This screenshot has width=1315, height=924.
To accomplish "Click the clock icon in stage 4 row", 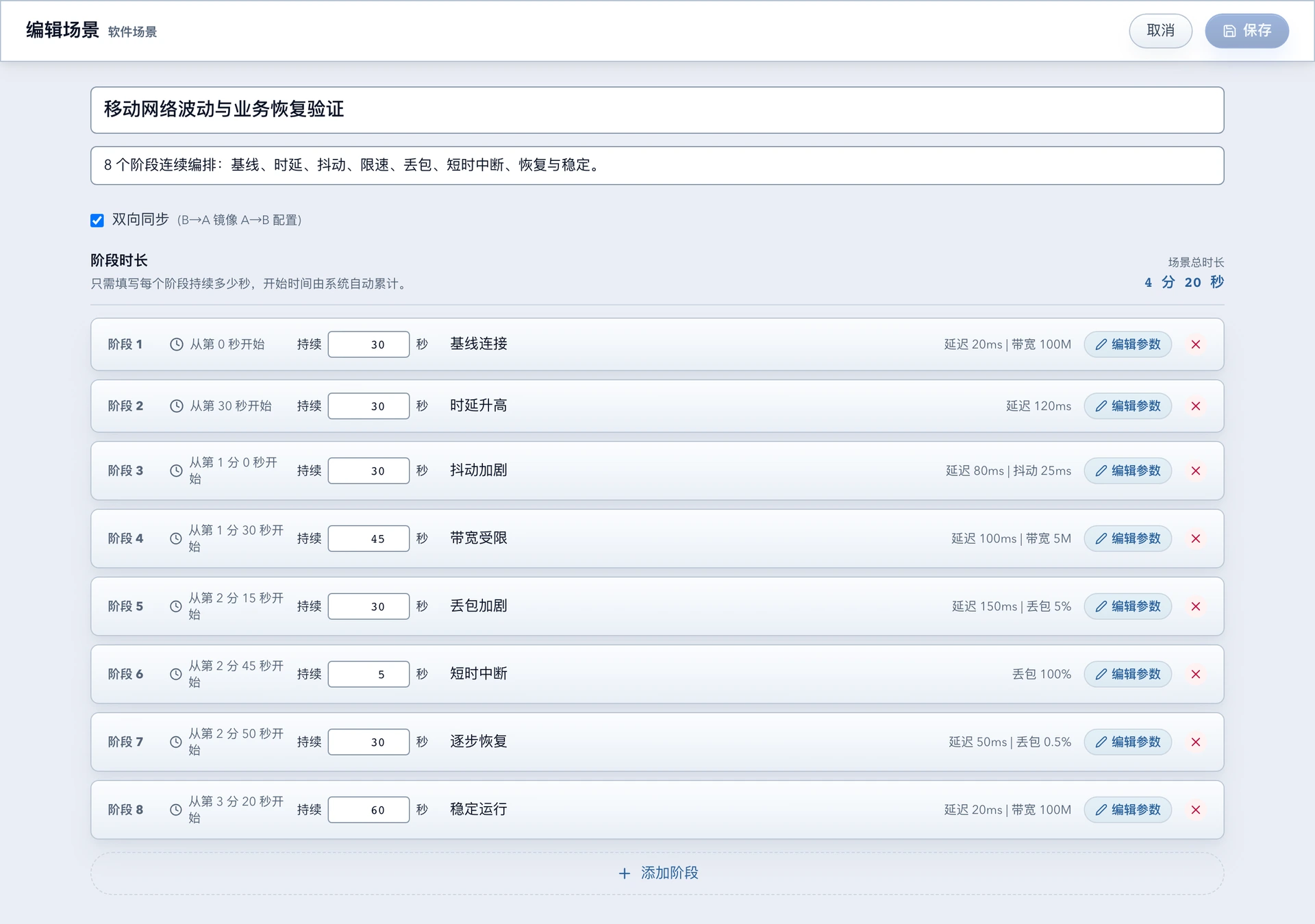I will coord(176,538).
